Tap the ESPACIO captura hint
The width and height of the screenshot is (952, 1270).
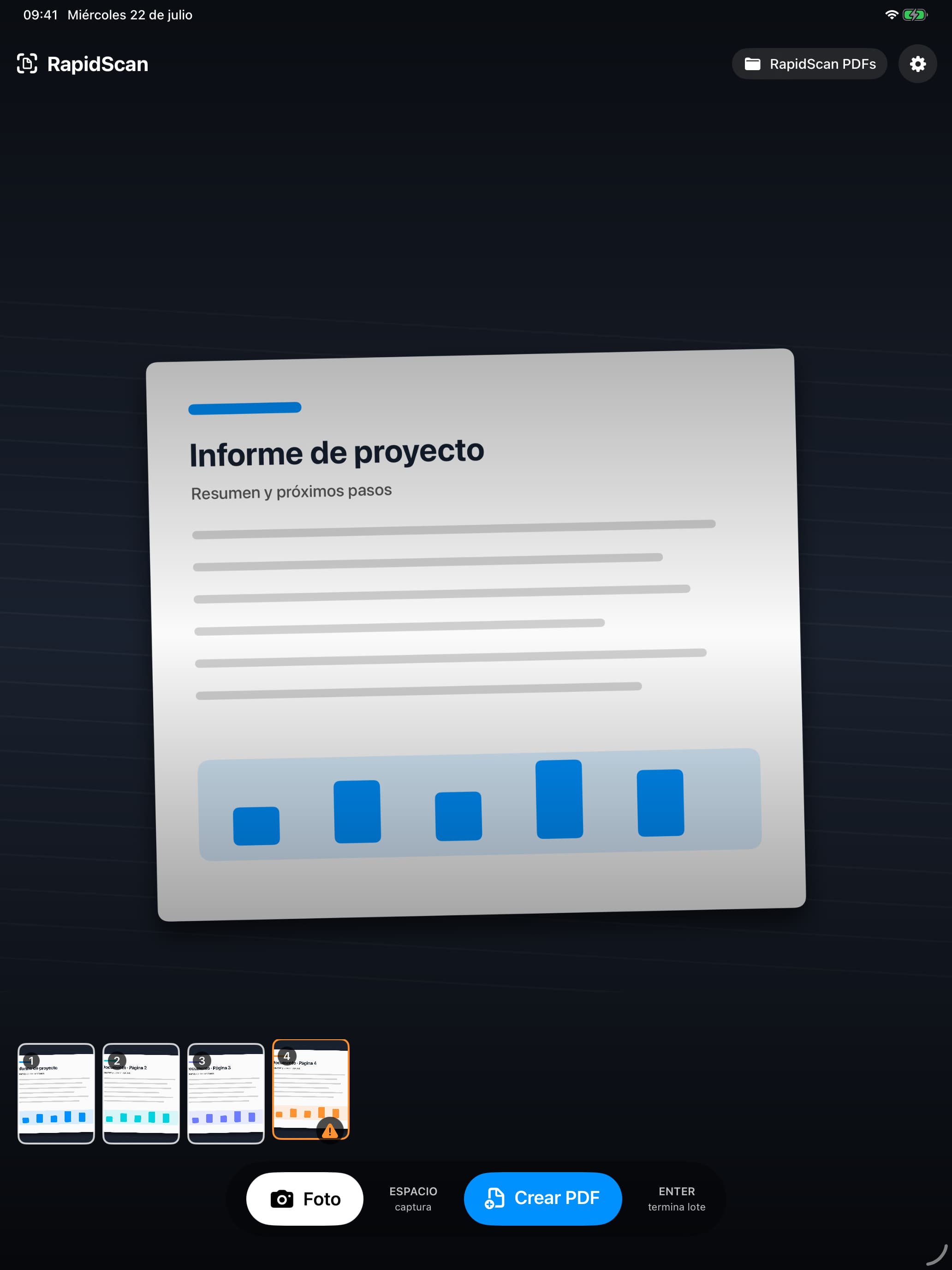(x=413, y=1199)
